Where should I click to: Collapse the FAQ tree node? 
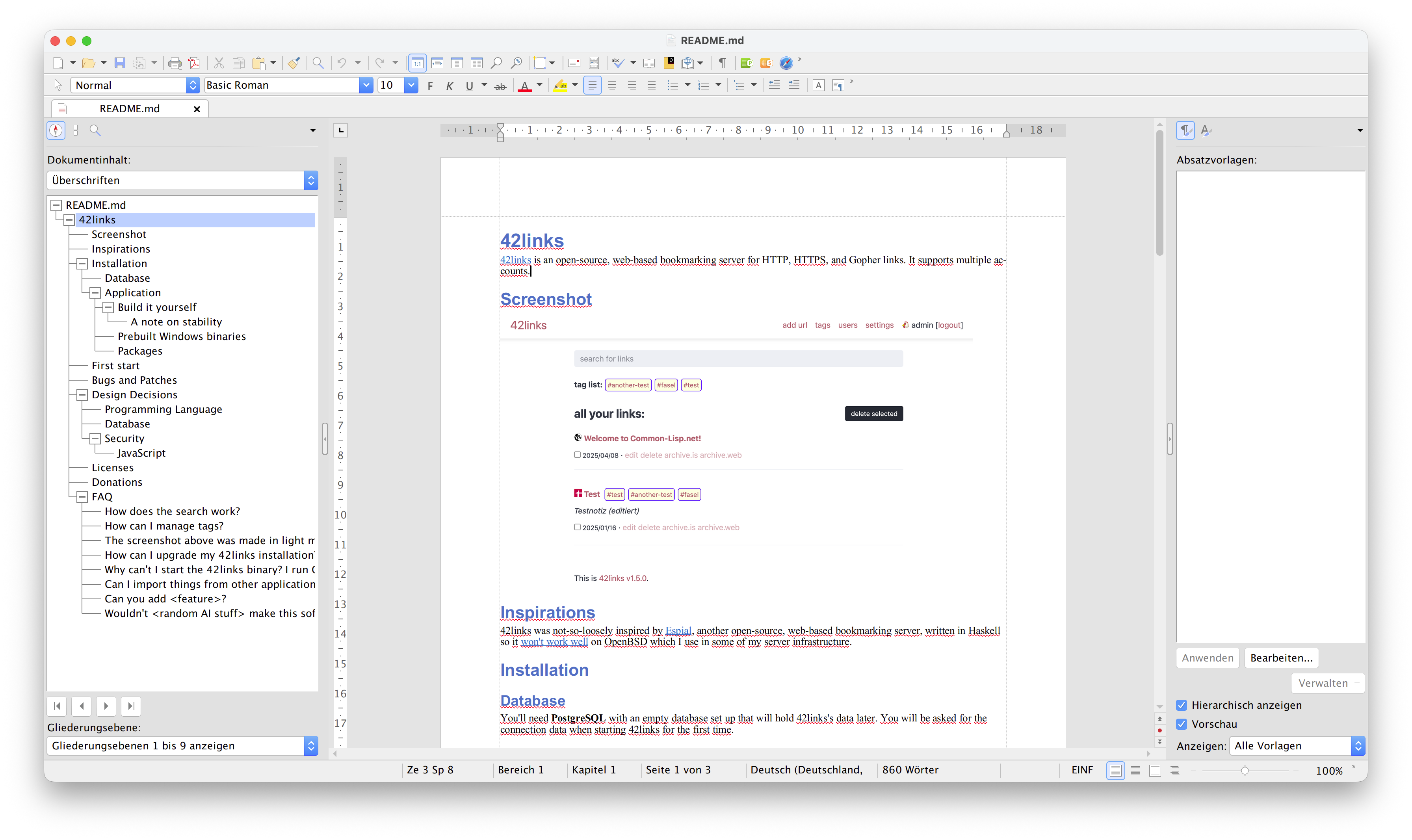82,497
